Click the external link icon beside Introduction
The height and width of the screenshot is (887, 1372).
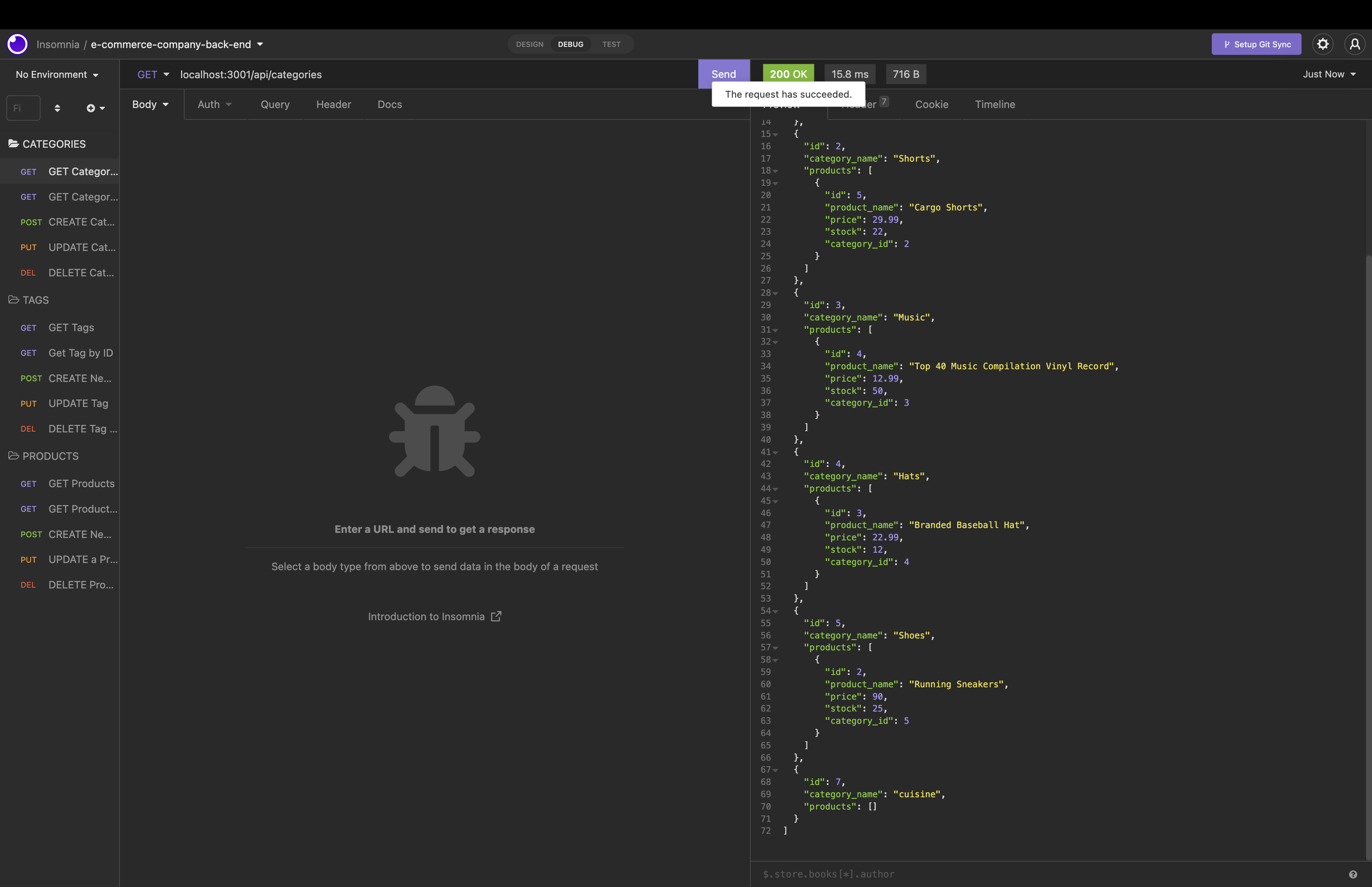[x=496, y=616]
